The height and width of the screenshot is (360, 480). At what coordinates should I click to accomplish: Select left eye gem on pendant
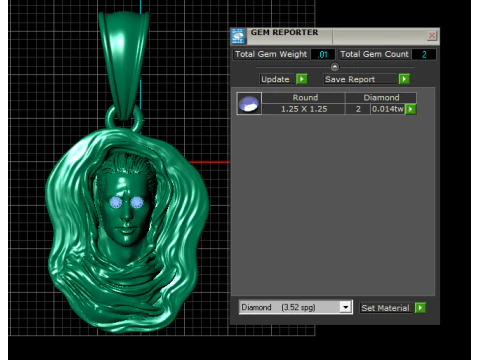pyautogui.click(x=116, y=202)
